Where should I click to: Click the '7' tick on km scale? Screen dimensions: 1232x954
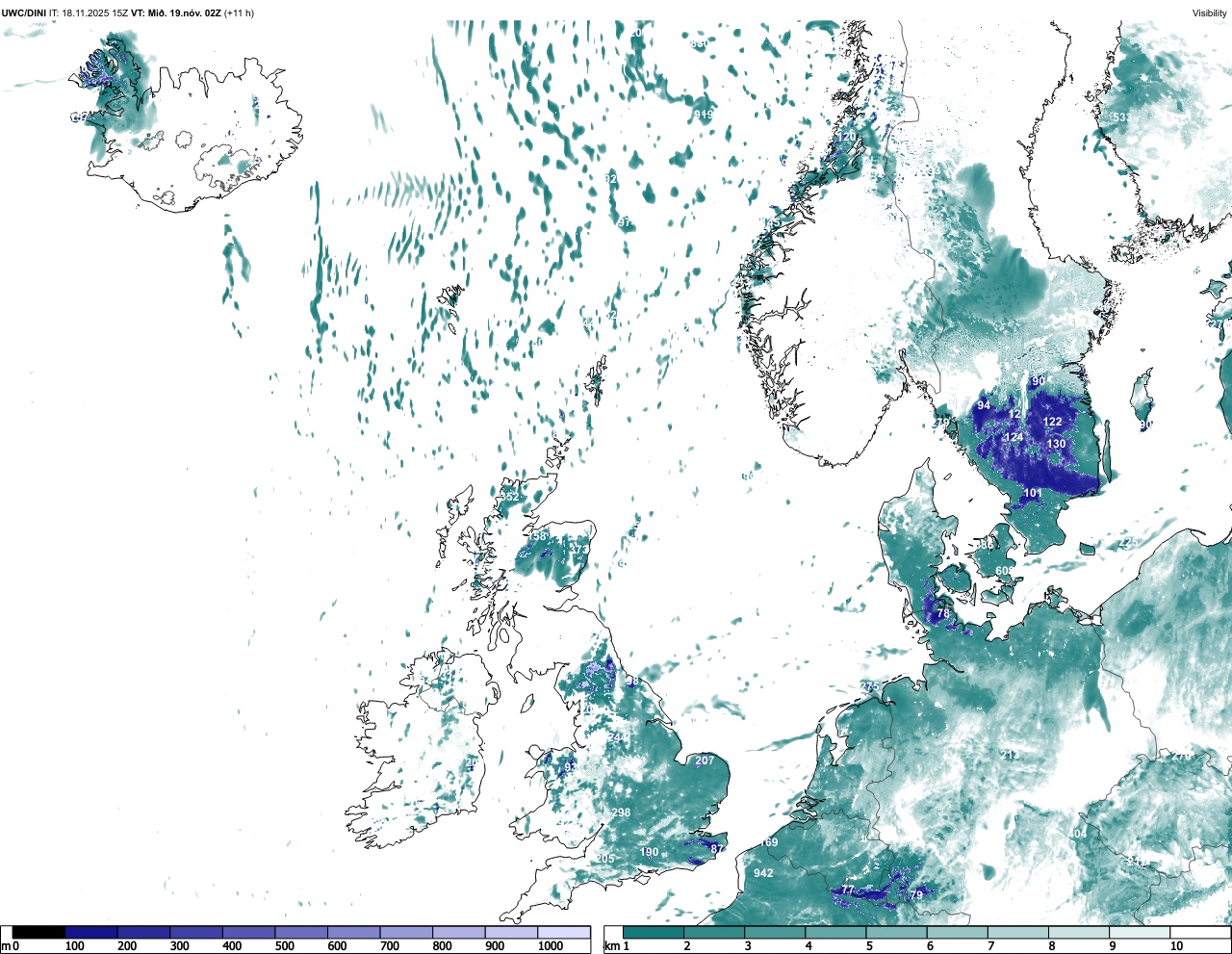tap(989, 946)
